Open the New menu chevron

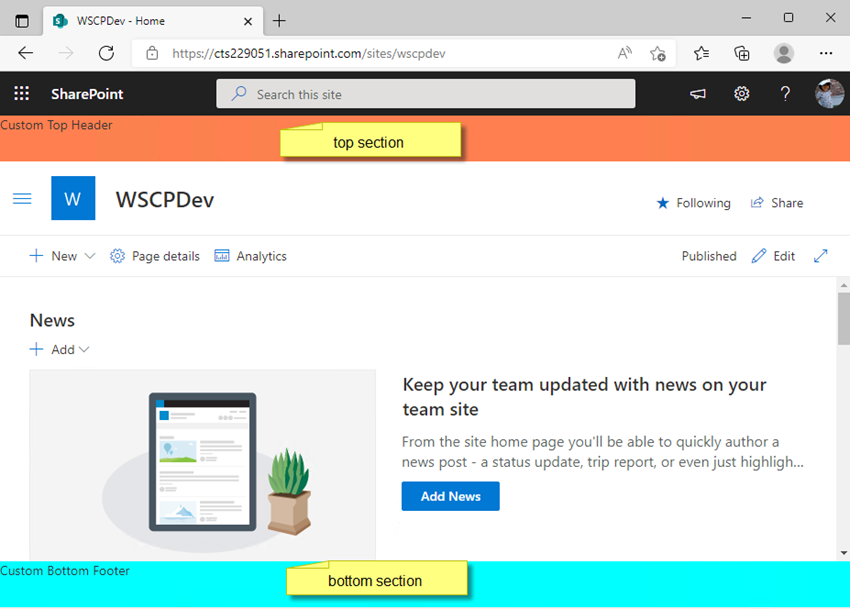(88, 256)
